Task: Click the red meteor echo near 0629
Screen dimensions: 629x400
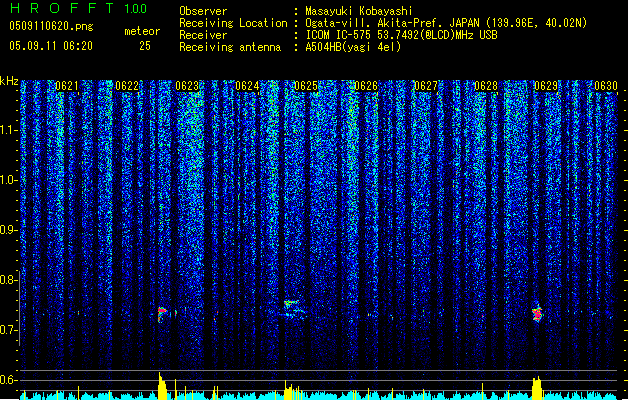Action: click(x=538, y=314)
